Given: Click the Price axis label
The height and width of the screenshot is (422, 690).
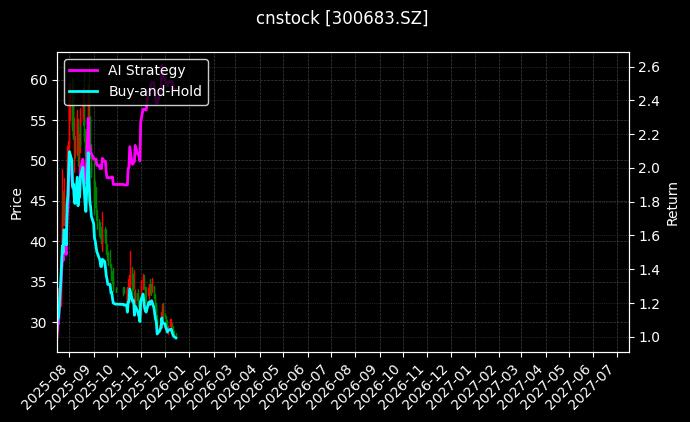Looking at the screenshot, I should (x=16, y=204).
